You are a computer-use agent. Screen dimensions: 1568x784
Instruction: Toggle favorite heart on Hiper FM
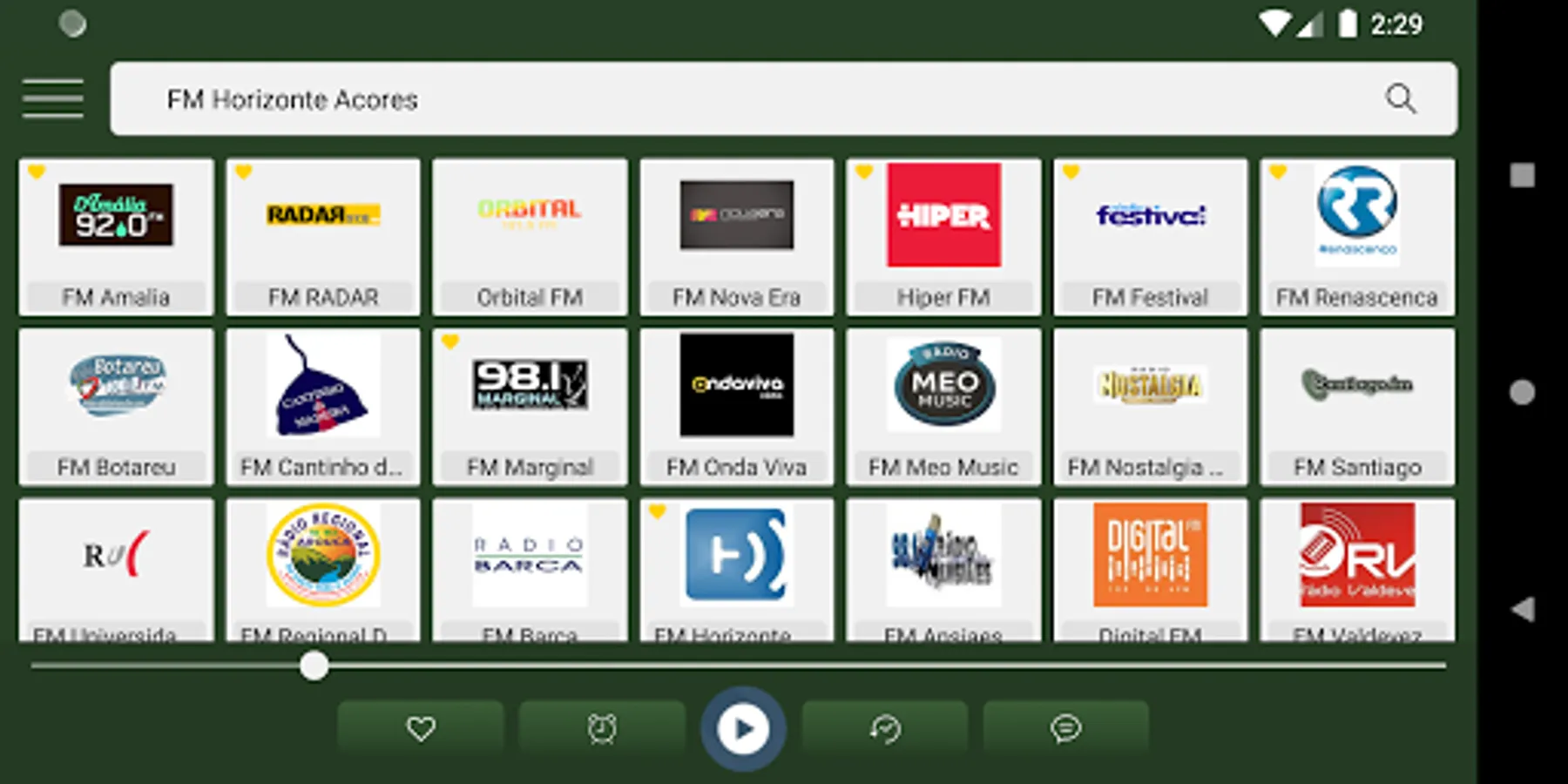(863, 172)
